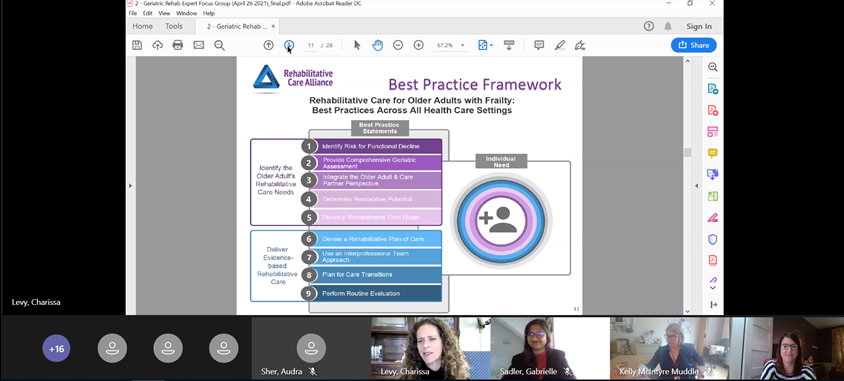844x381 pixels.
Task: Go to the previous page arrow
Action: [x=269, y=45]
